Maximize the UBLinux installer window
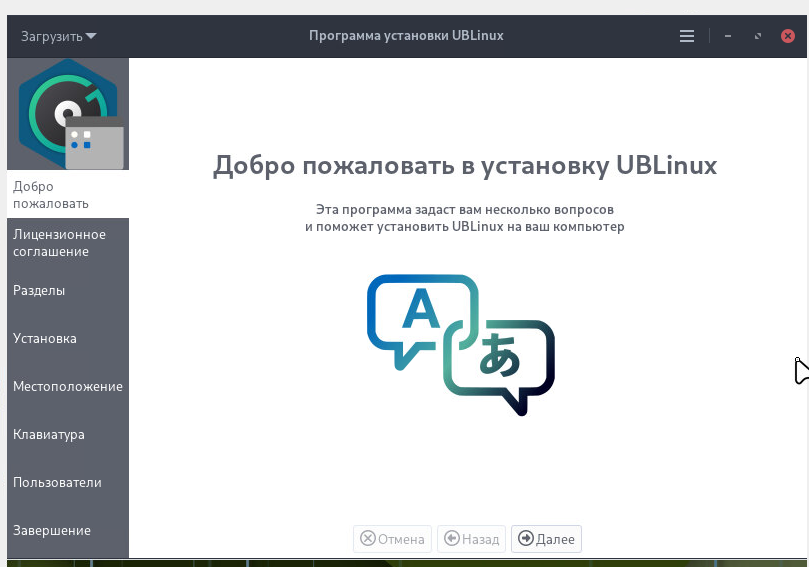The image size is (809, 567). 757,36
